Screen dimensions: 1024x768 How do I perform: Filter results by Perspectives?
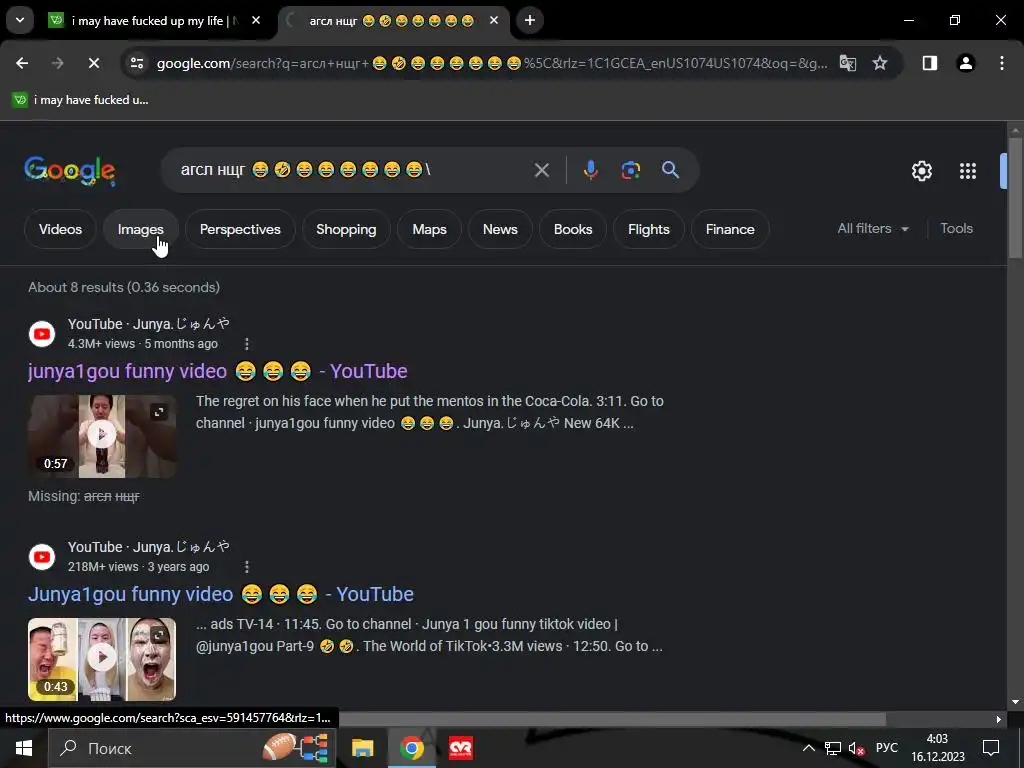coord(240,229)
